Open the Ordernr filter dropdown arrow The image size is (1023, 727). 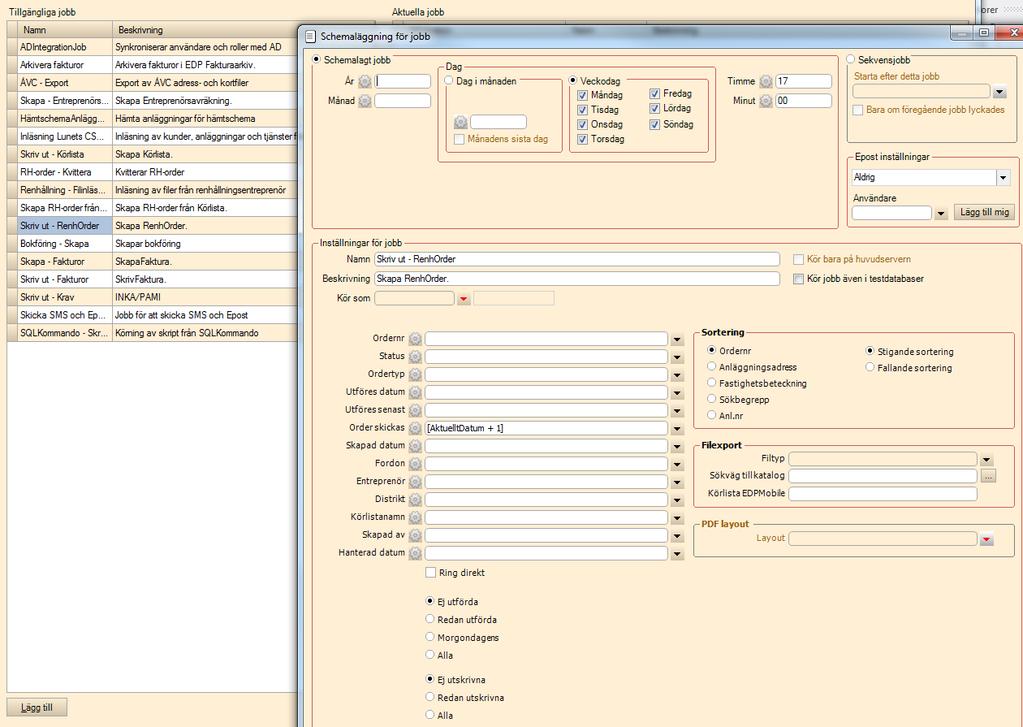tap(677, 339)
